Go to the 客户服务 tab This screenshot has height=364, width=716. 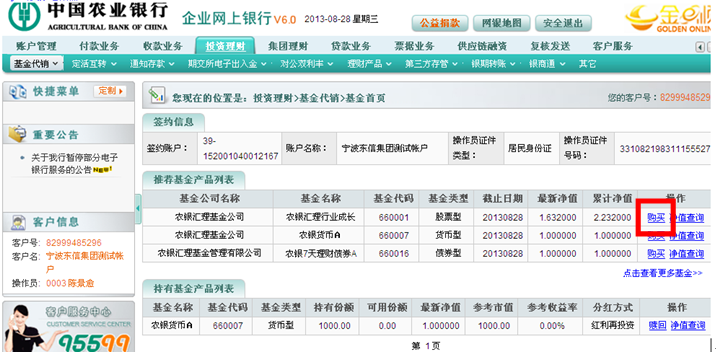pyautogui.click(x=613, y=46)
